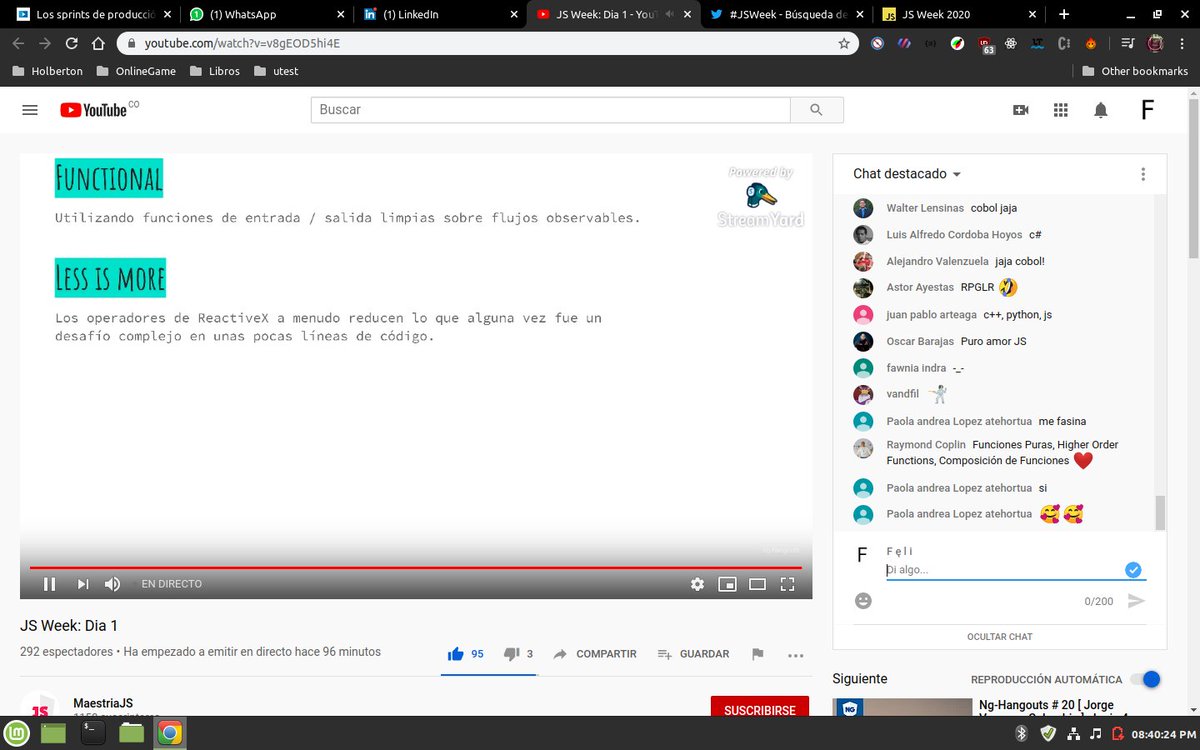Open the YouTube apps grid
Screen dimensions: 1200x750
[x=1061, y=110]
